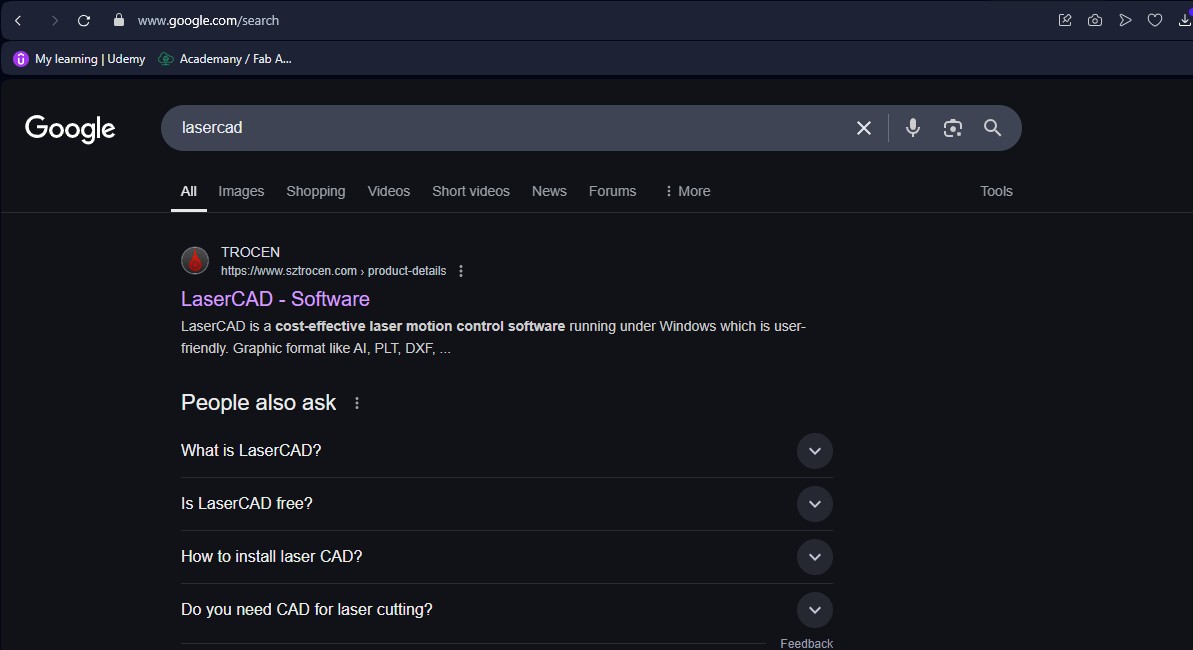Switch to the Shopping tab
Viewport: 1193px width, 650px height.
316,191
